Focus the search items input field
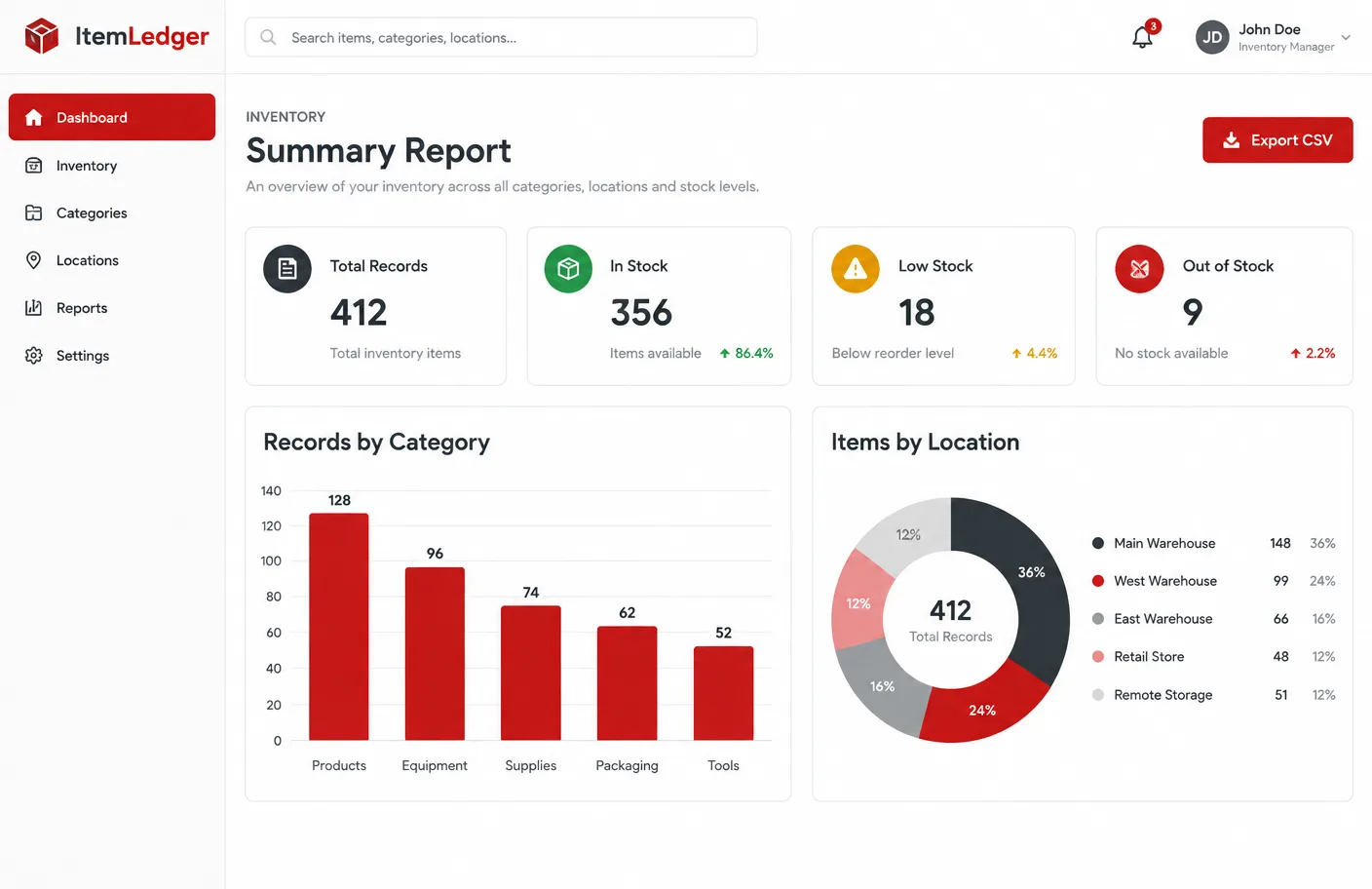Screen dimensions: 1372x889 coord(501,37)
